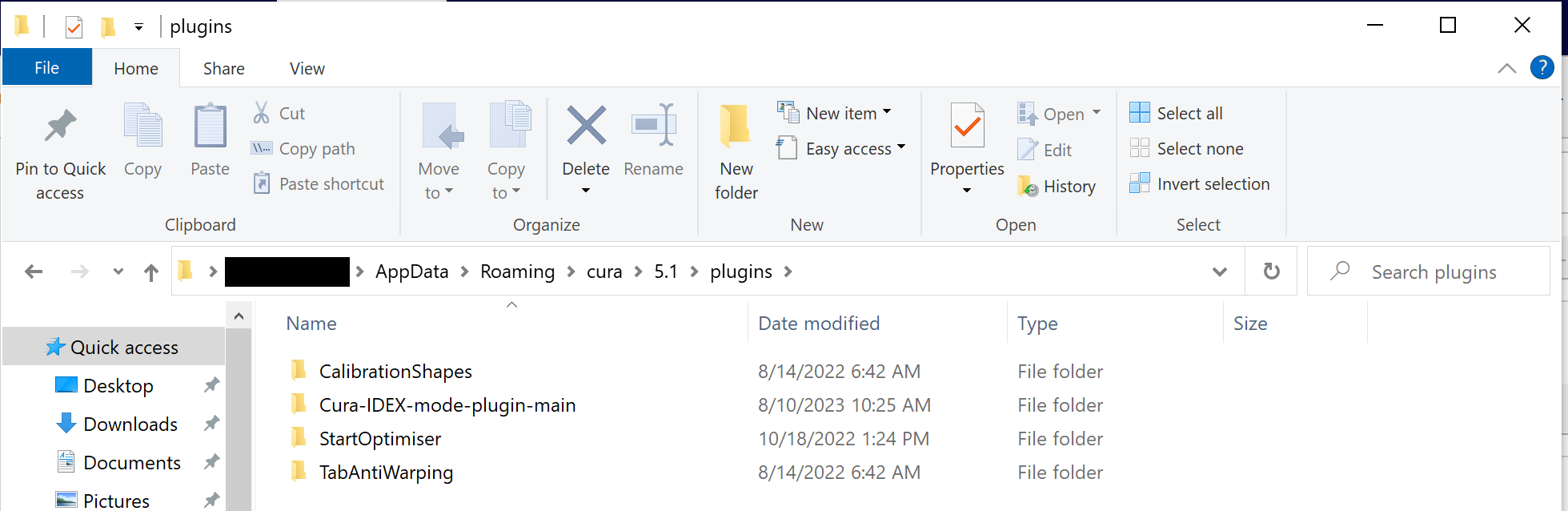
Task: Click the Quick Access Toolbar properties checkmark
Action: pyautogui.click(x=74, y=27)
